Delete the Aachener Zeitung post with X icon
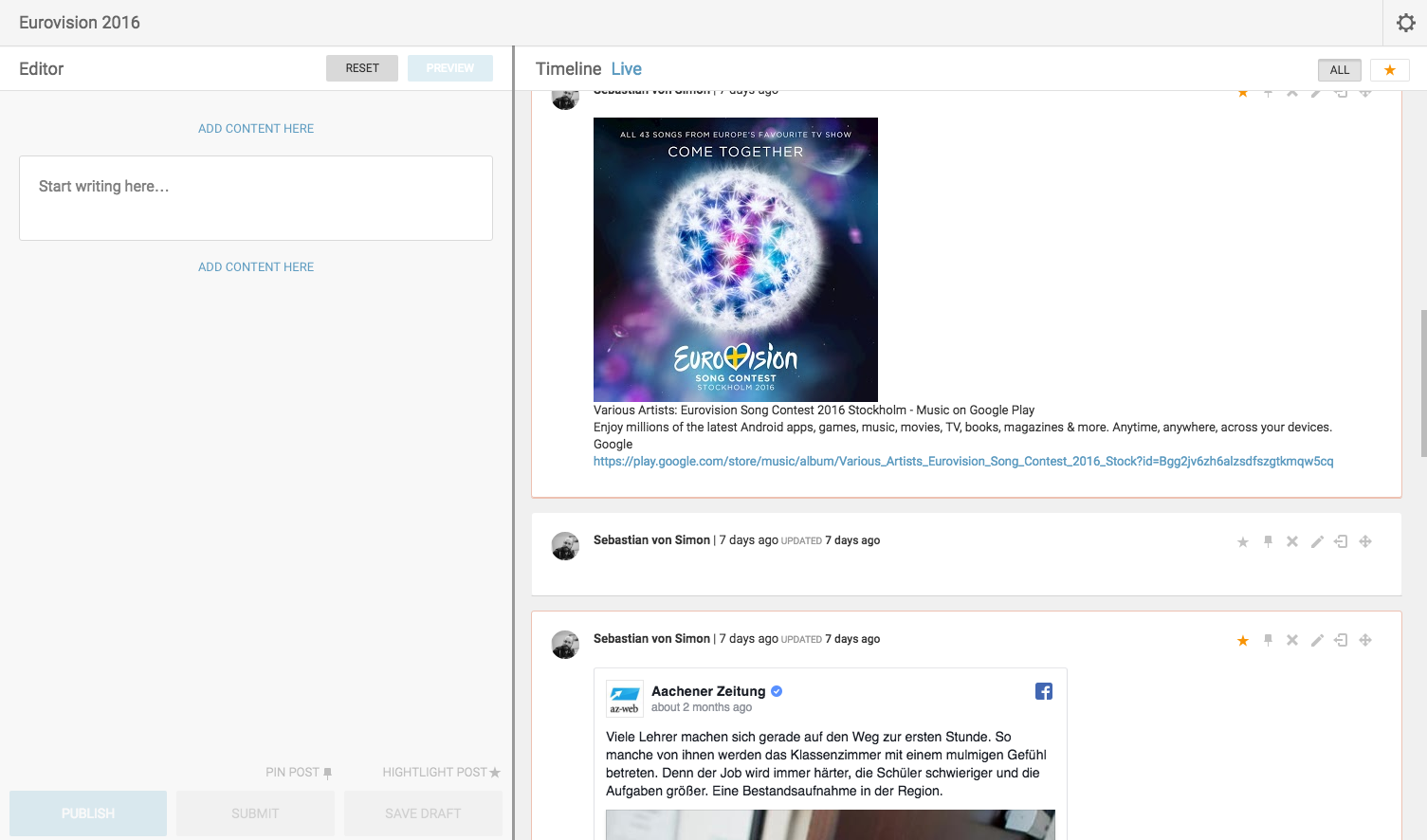This screenshot has height=840, width=1427. [x=1291, y=640]
